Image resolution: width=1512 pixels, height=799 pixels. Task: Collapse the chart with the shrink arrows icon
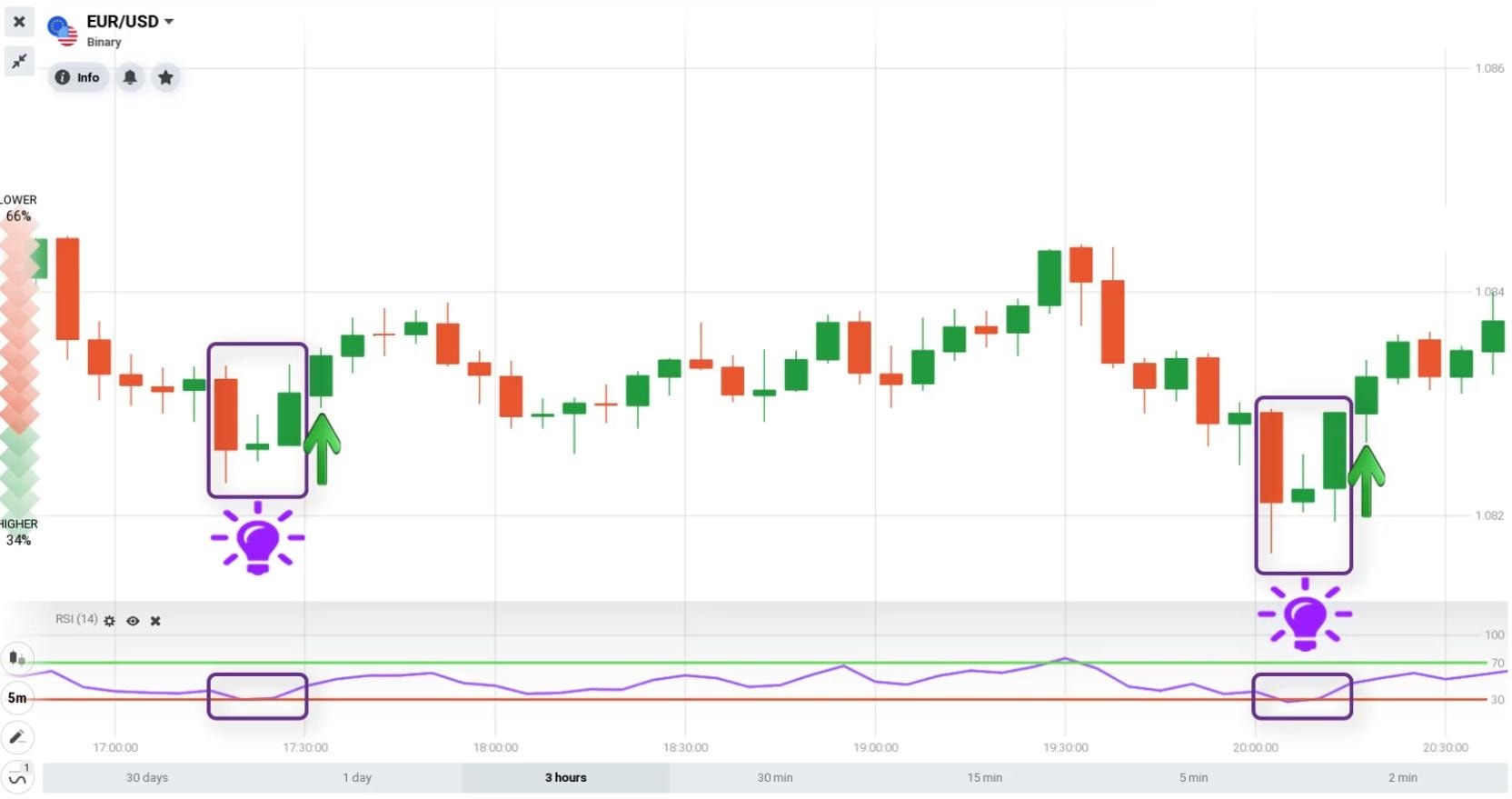click(x=19, y=61)
